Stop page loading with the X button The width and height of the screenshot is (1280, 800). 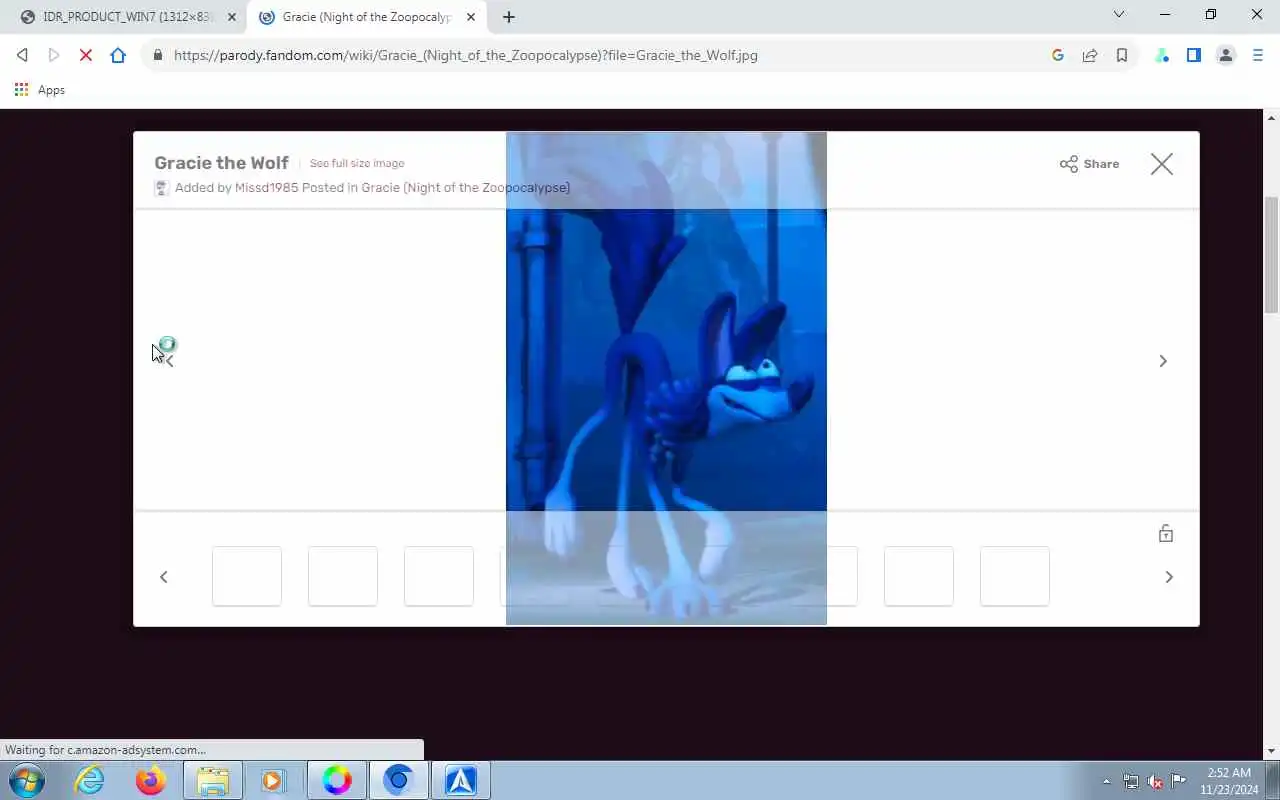(x=86, y=55)
